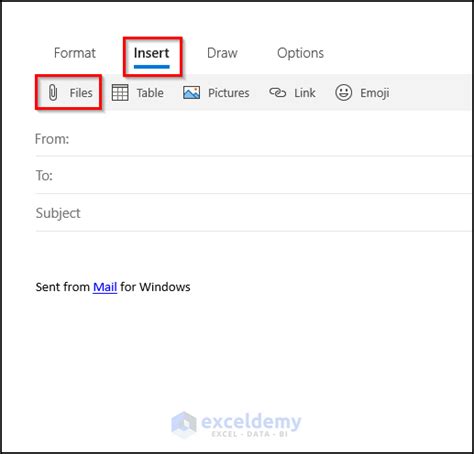
Task: Open the Options tab
Action: 300,53
